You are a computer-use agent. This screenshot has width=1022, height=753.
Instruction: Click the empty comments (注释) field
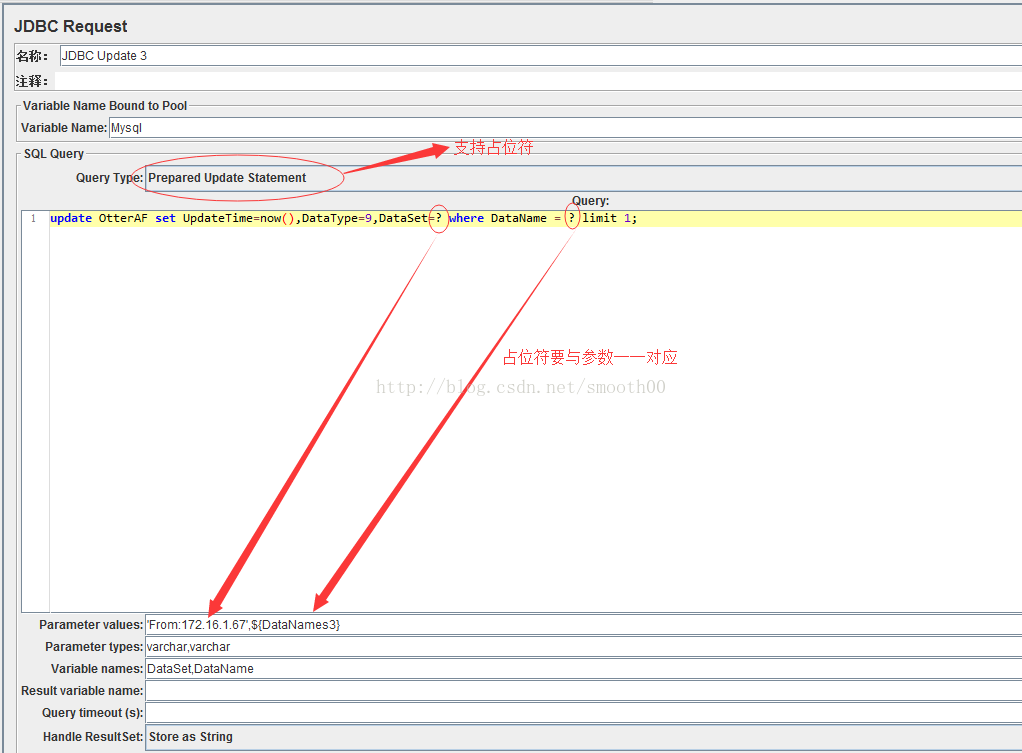[538, 81]
